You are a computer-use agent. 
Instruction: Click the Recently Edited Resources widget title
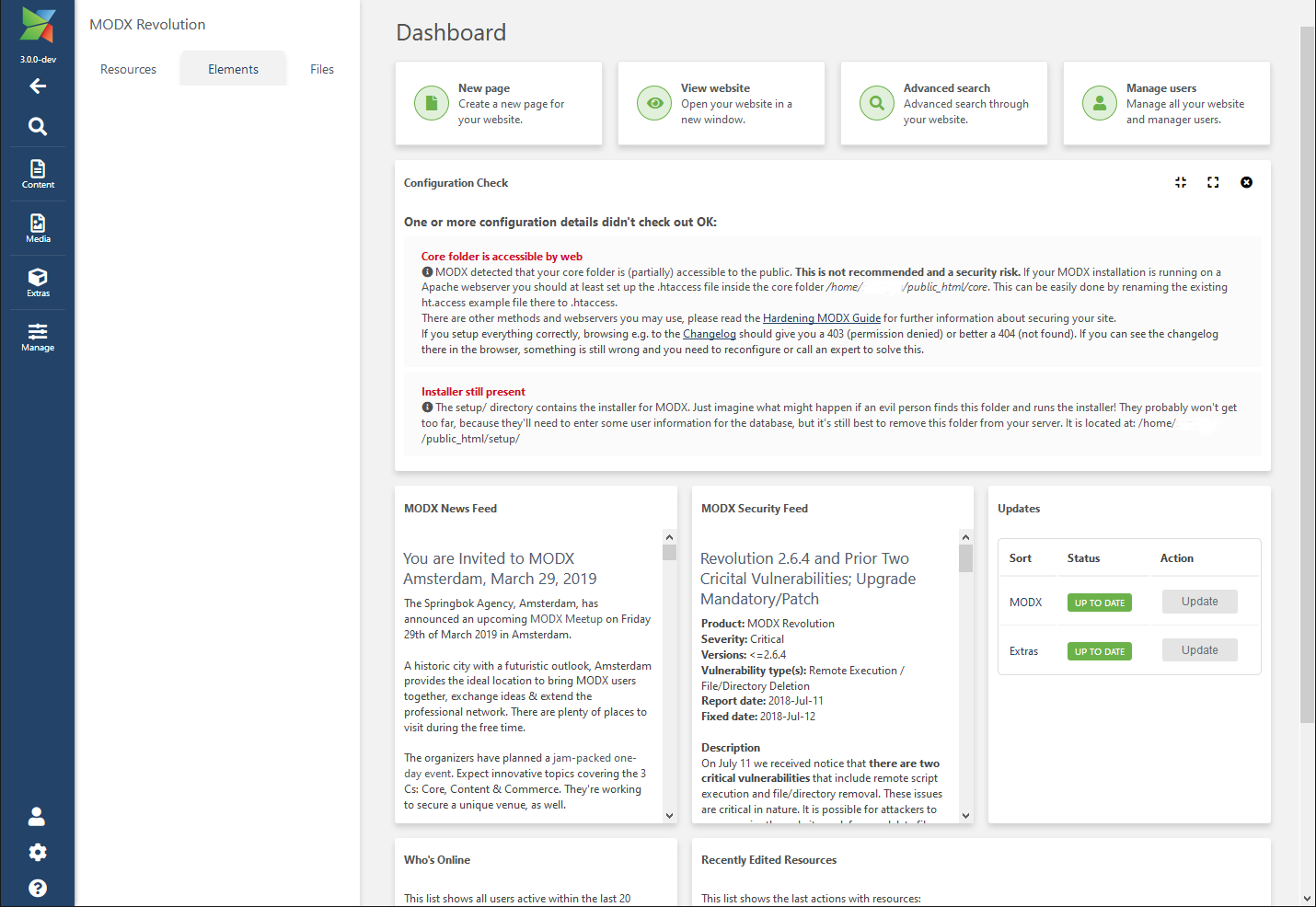click(x=768, y=860)
